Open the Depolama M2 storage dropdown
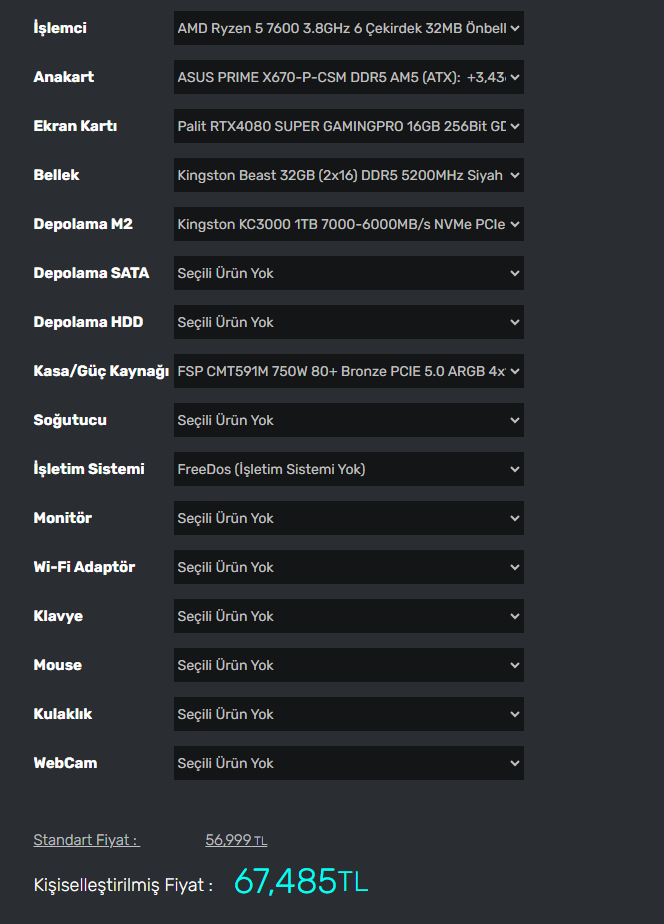Viewport: 664px width, 924px height. click(348, 224)
